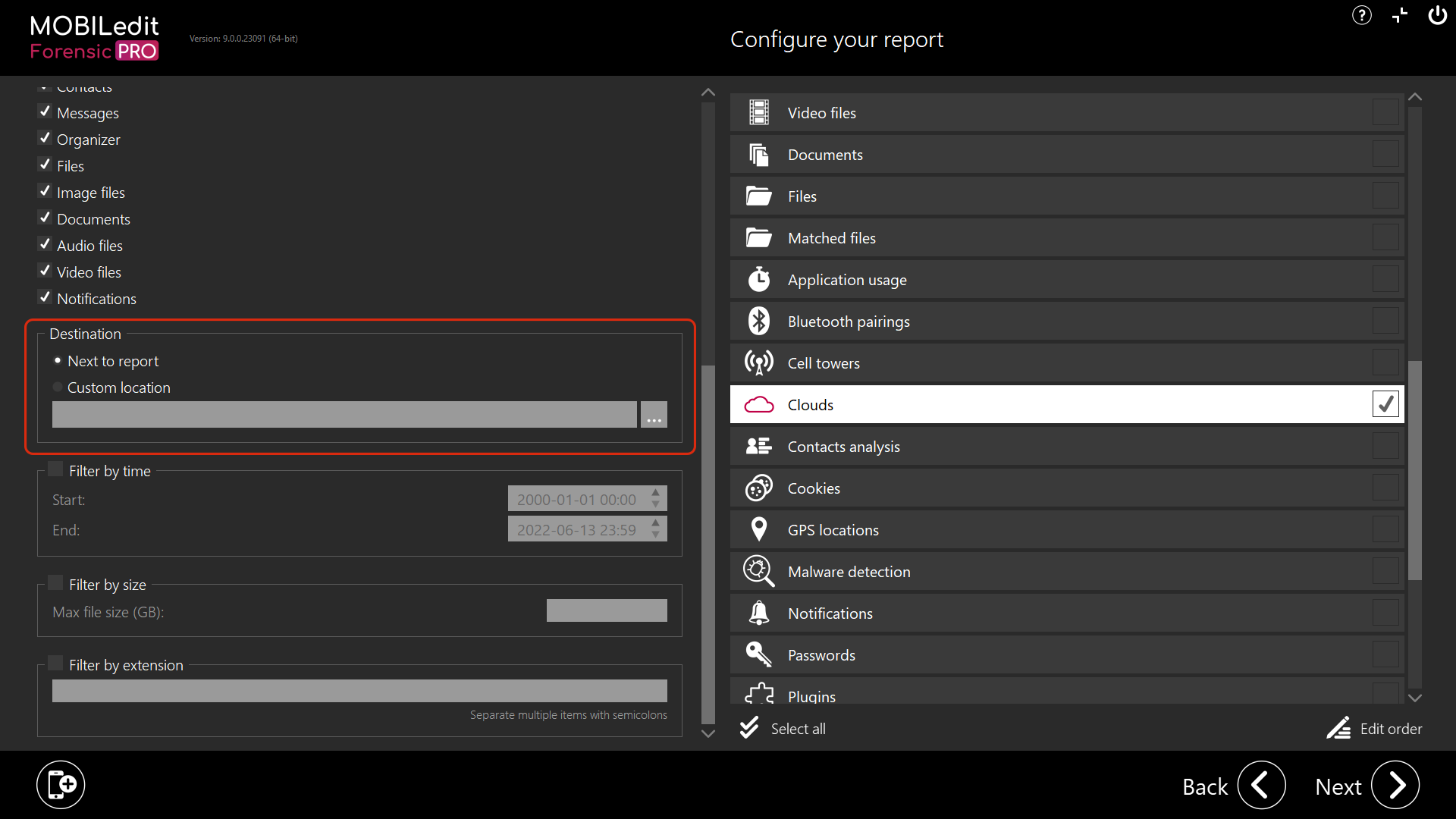This screenshot has height=819, width=1456.
Task: Untick the Clouds checkbox
Action: (1385, 403)
